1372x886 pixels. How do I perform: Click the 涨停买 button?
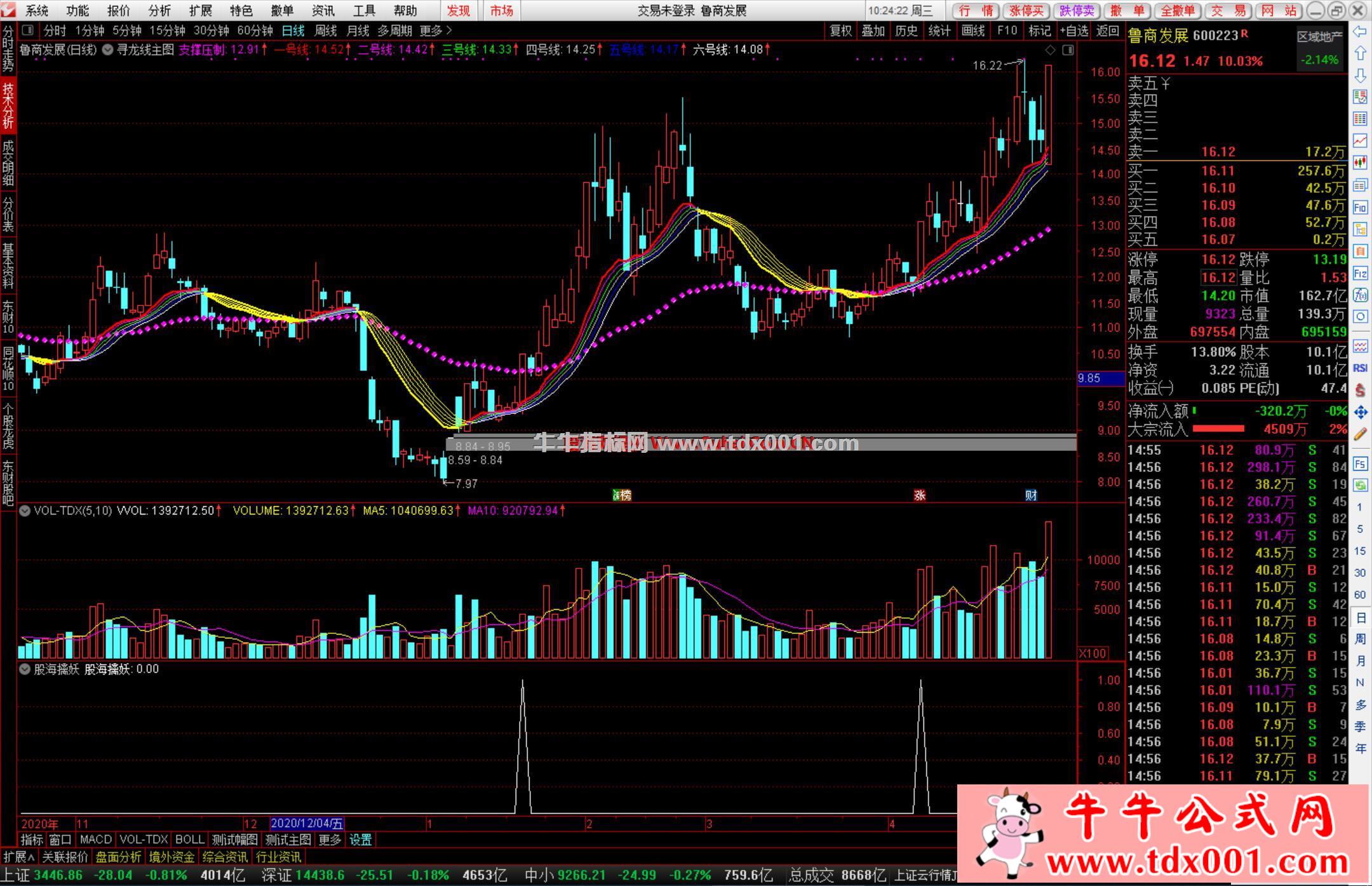(x=1026, y=11)
